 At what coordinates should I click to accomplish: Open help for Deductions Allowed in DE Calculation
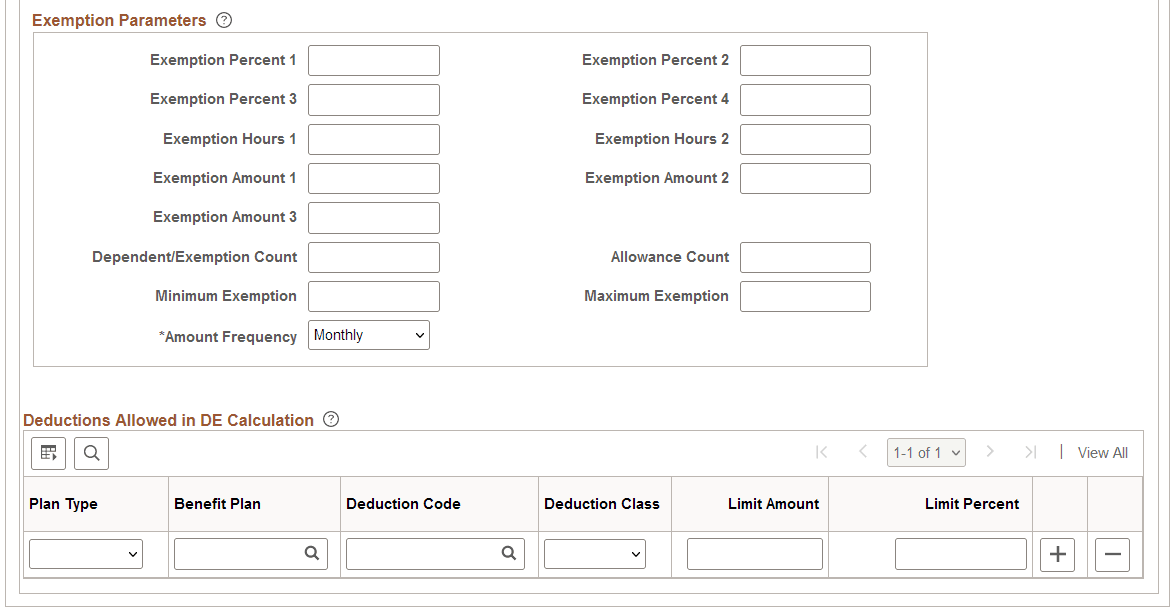tap(330, 420)
